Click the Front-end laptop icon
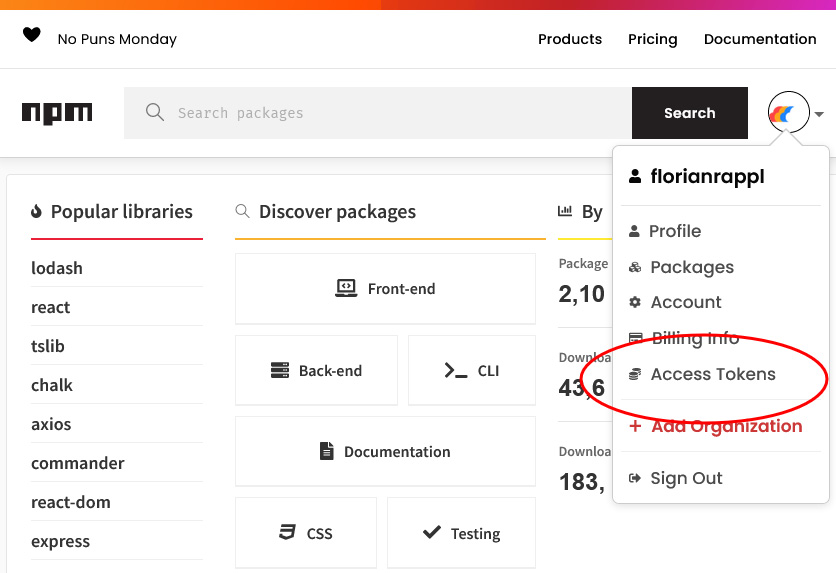Viewport: 836px width, 573px height. click(x=346, y=288)
